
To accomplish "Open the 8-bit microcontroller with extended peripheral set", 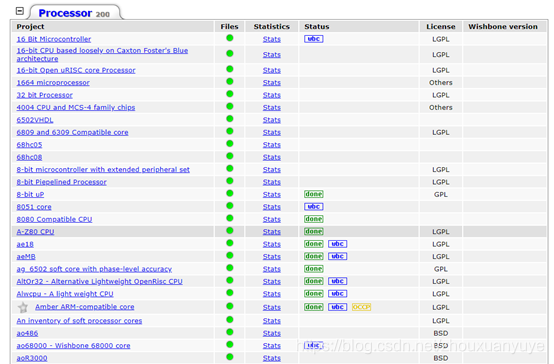I will click(x=103, y=170).
